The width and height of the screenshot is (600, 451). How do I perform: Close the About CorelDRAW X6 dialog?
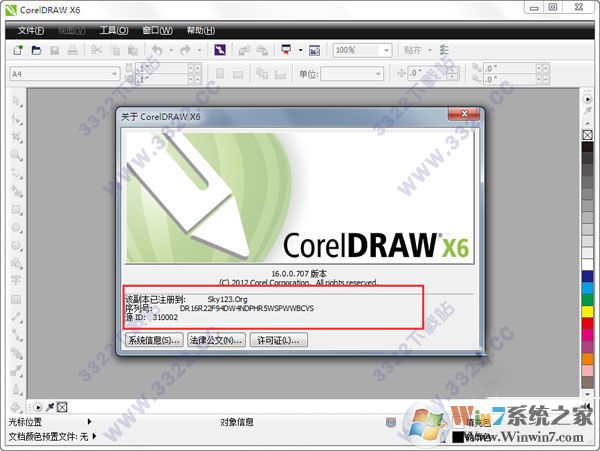[x=464, y=114]
